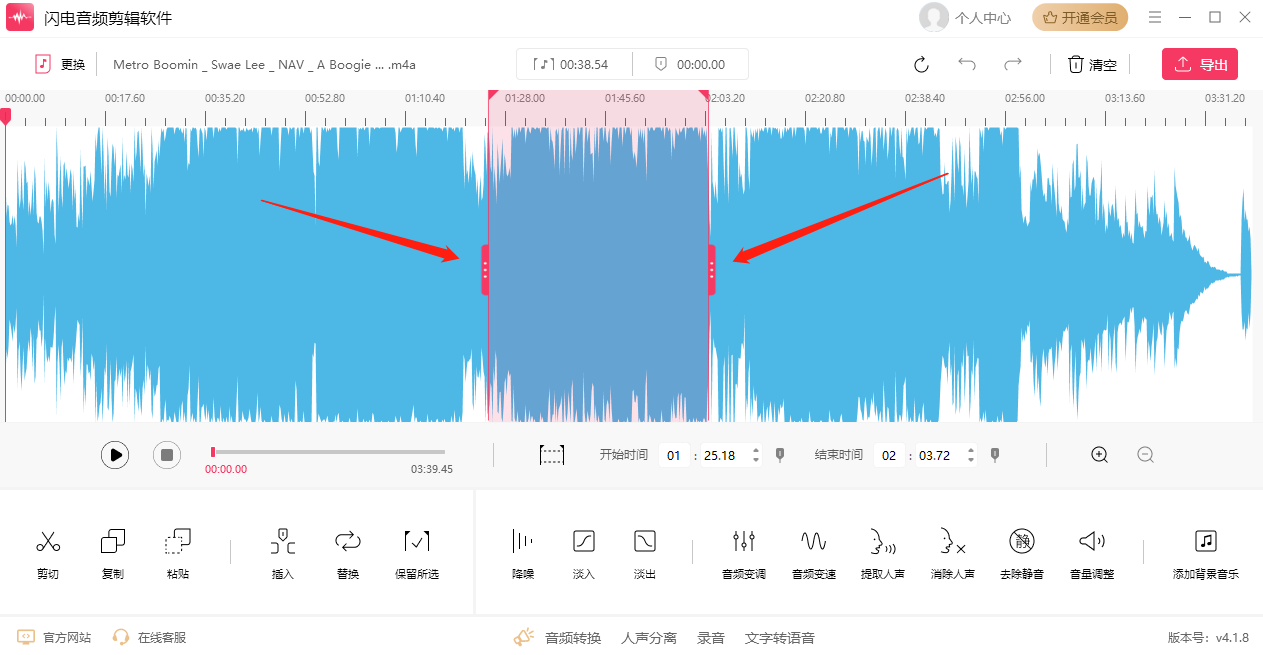Switch to 音频转换 audio conversion
This screenshot has height=655, width=1263.
click(x=572, y=638)
